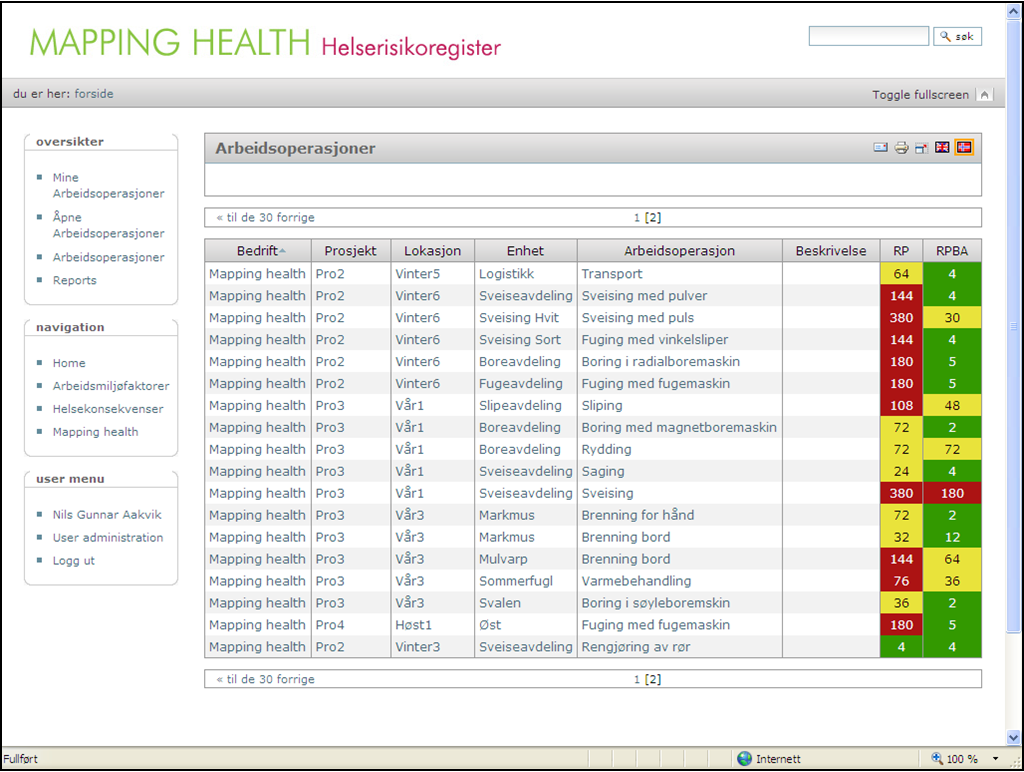The image size is (1024, 772).
Task: Sort by Prosjekt column header
Action: 351,251
